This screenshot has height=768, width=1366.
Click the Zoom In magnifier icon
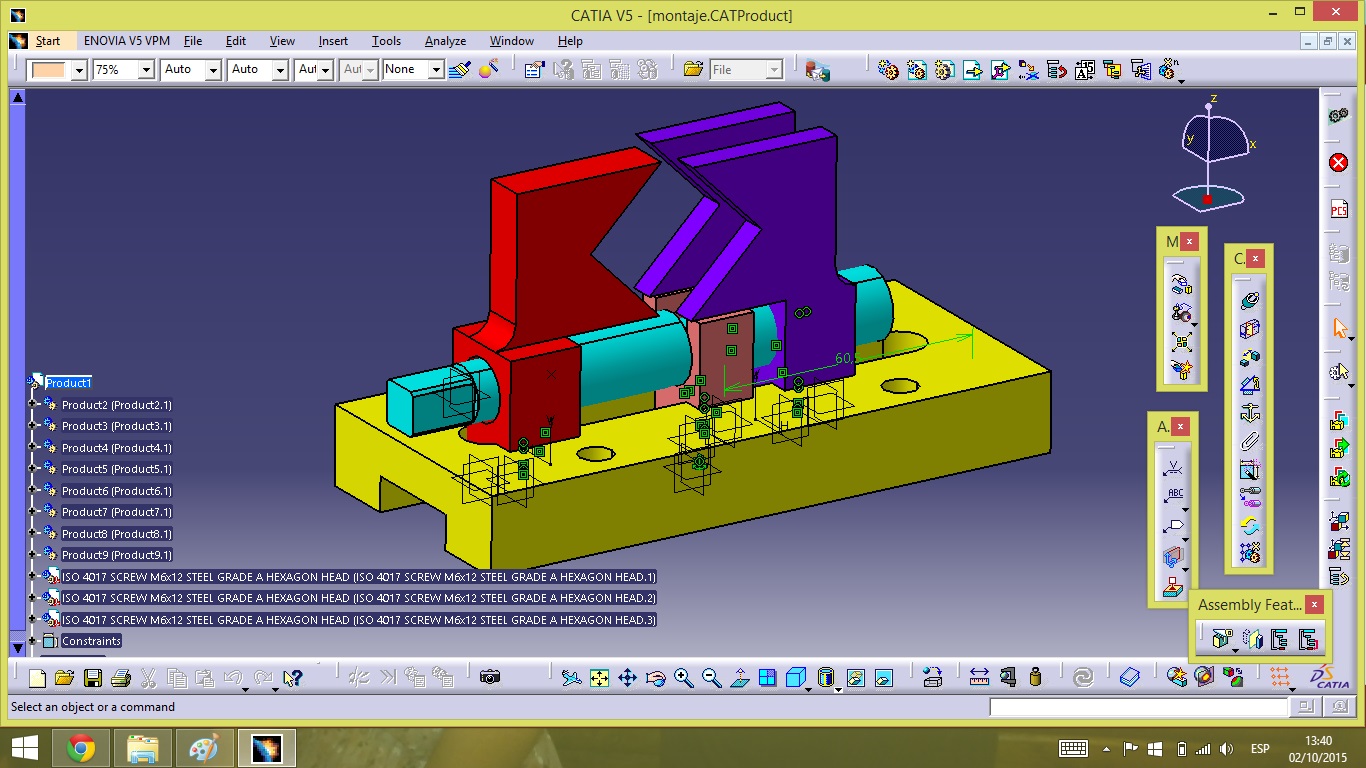(x=684, y=678)
